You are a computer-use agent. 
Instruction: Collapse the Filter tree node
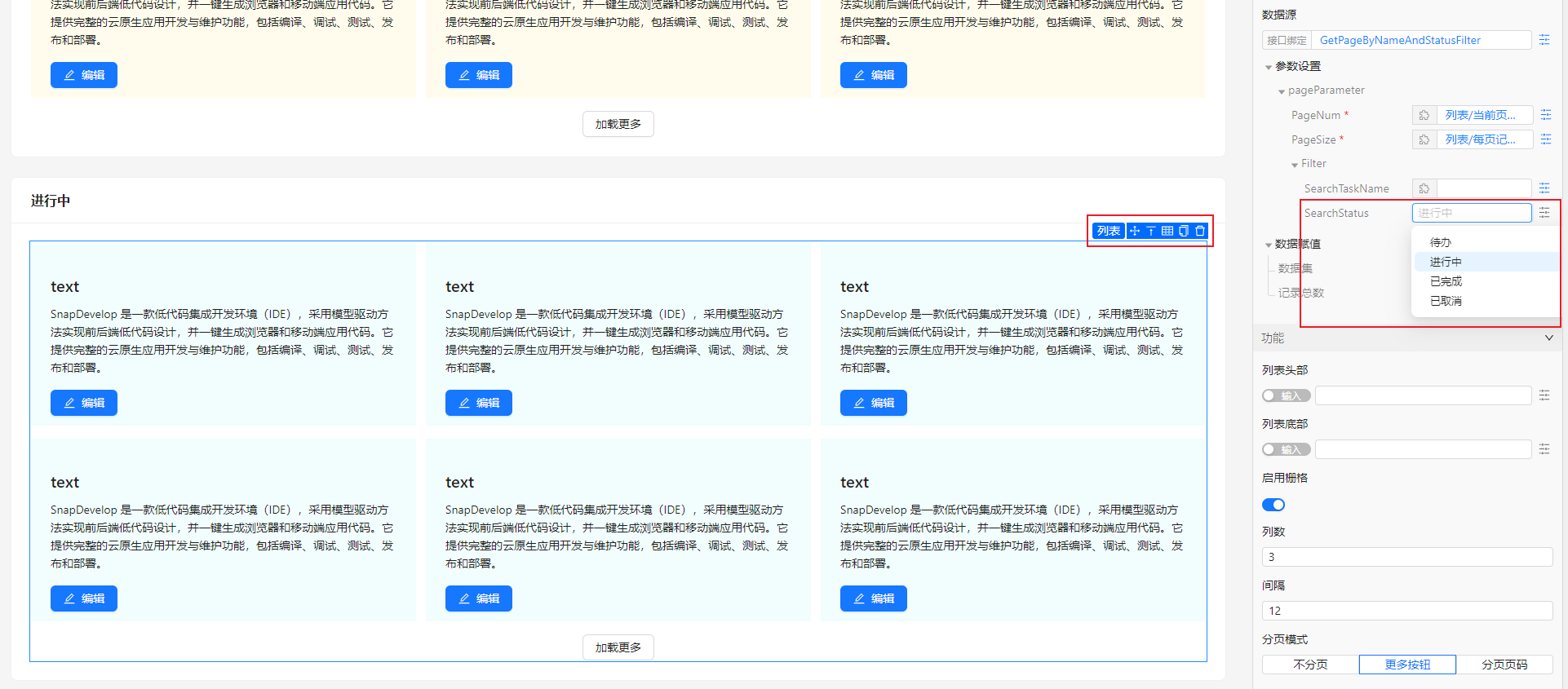[1295, 165]
